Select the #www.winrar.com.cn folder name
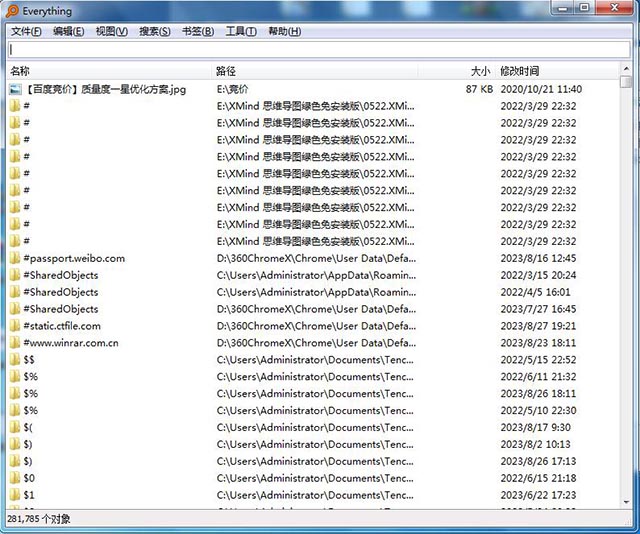 tap(71, 343)
